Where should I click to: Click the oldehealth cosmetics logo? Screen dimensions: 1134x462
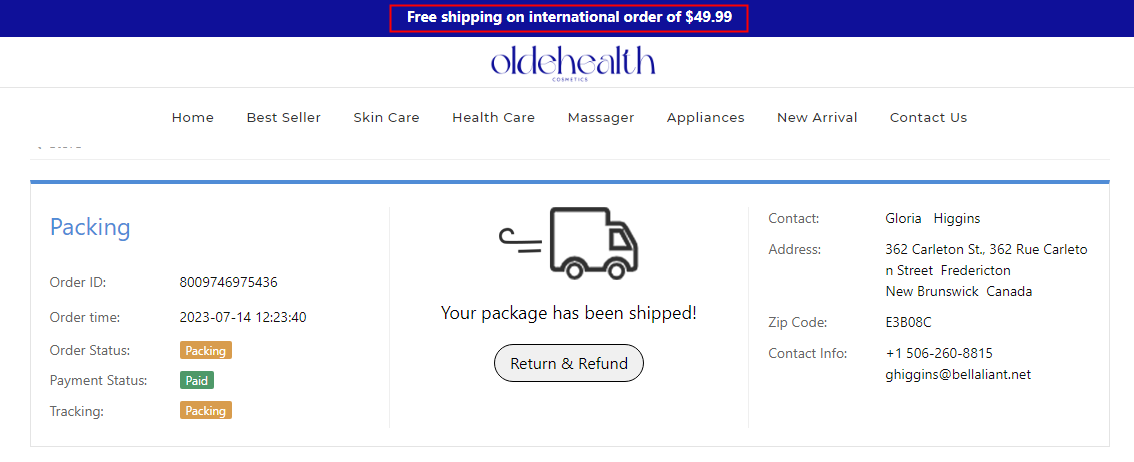[x=572, y=62]
